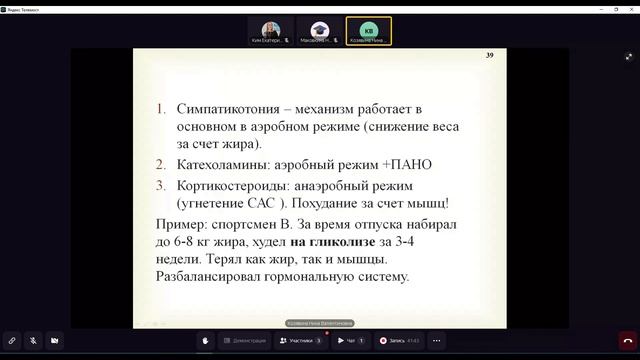This screenshot has height=360, width=640.
Task: Open the Чат panel
Action: tap(351, 340)
